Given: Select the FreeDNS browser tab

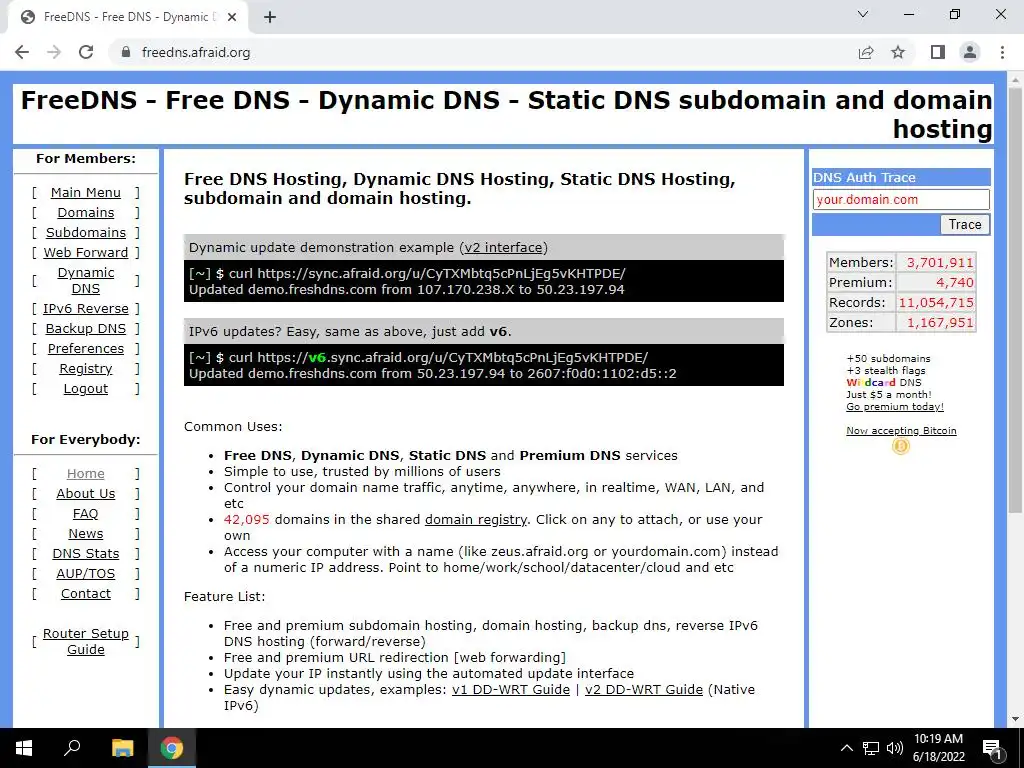Looking at the screenshot, I should point(127,17).
